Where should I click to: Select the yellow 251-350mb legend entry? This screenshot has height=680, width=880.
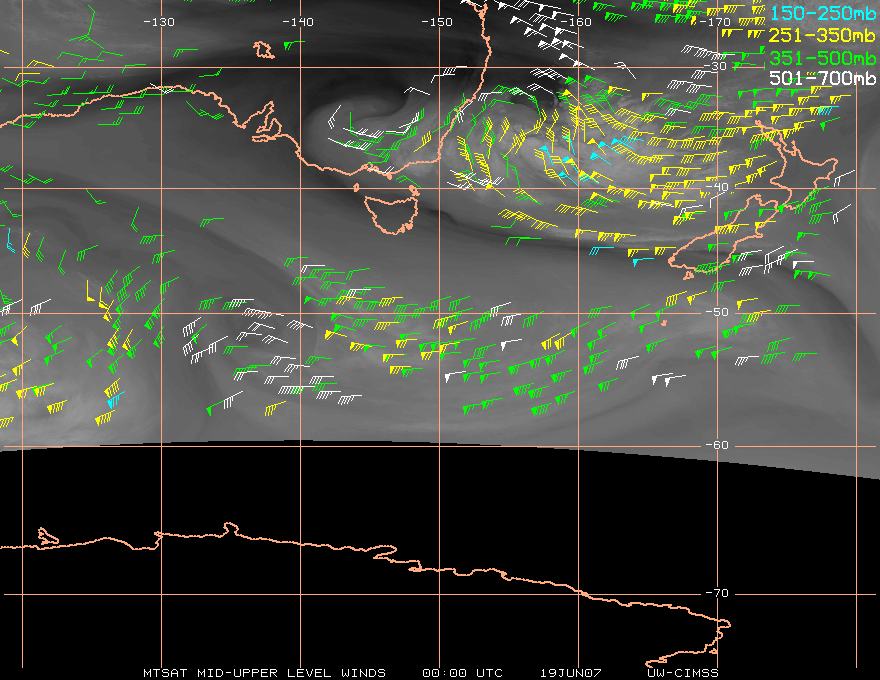click(x=823, y=35)
